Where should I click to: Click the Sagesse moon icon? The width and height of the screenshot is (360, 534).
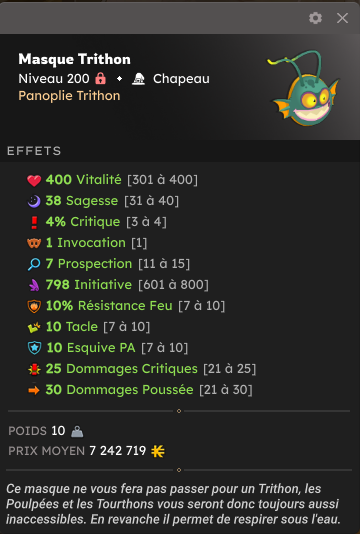34,201
